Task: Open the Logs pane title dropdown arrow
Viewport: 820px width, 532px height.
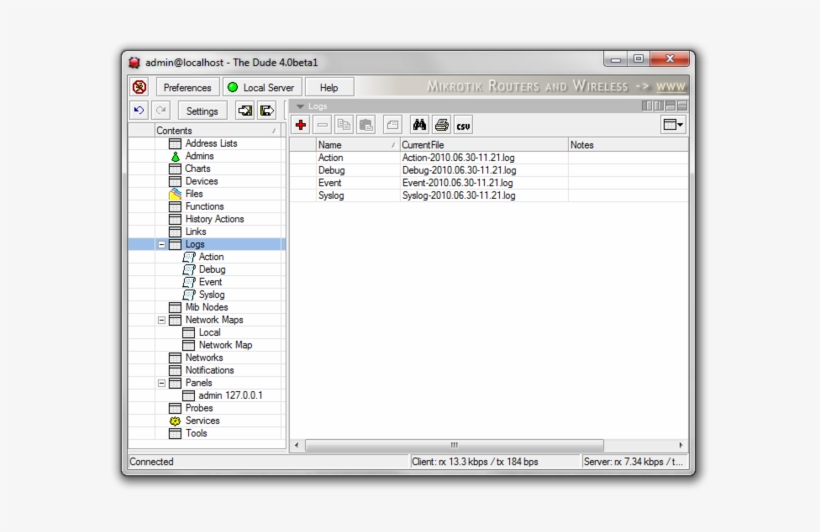Action: 300,106
